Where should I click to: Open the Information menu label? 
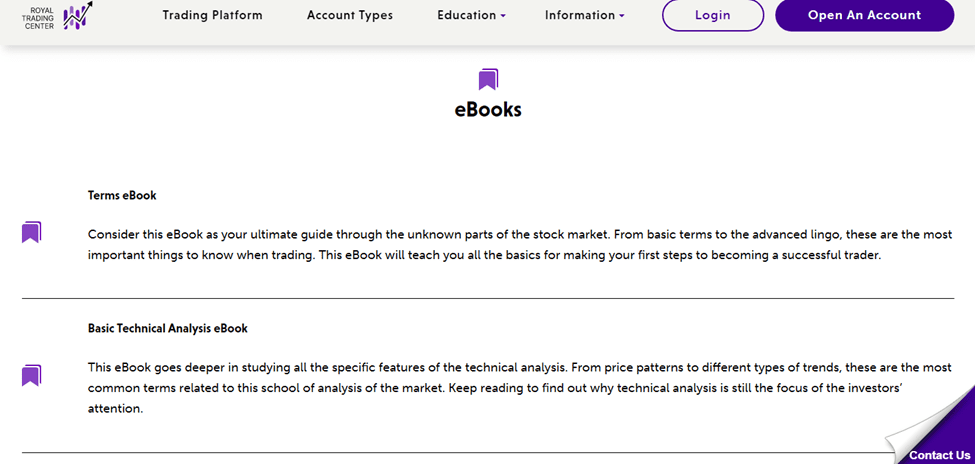tap(580, 16)
